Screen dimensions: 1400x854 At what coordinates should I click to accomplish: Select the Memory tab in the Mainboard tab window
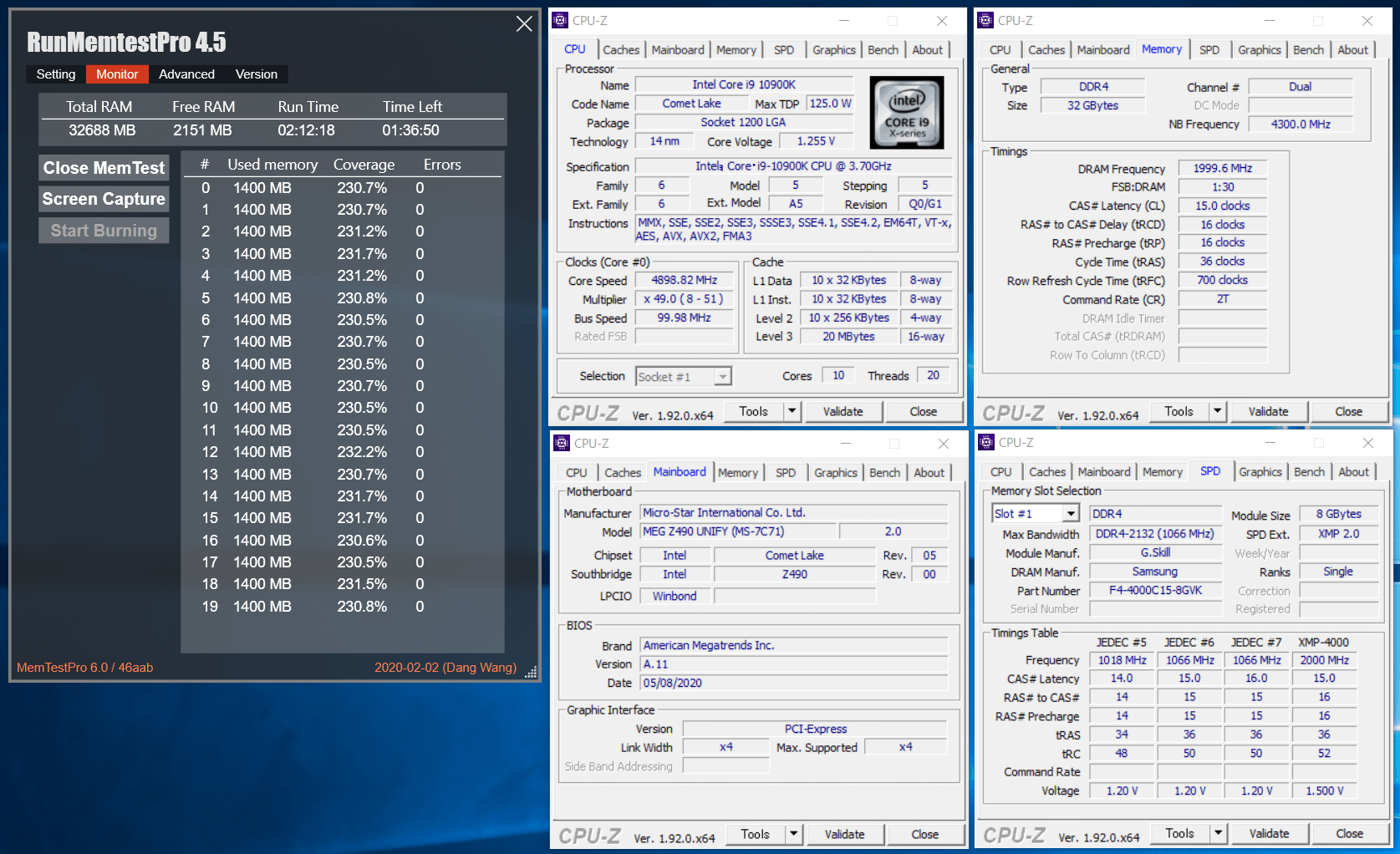click(738, 473)
